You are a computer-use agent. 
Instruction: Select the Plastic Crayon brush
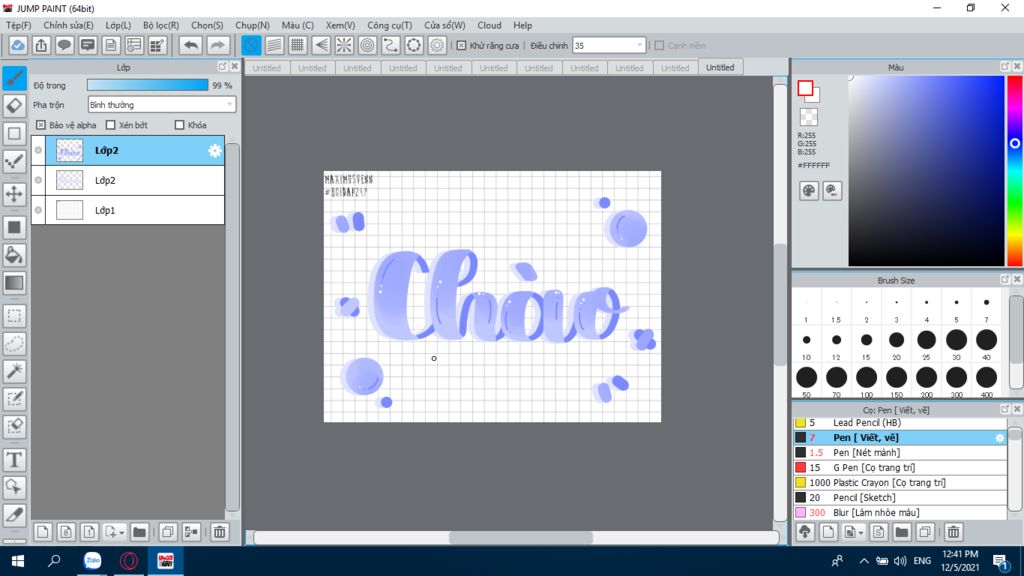(x=900, y=483)
